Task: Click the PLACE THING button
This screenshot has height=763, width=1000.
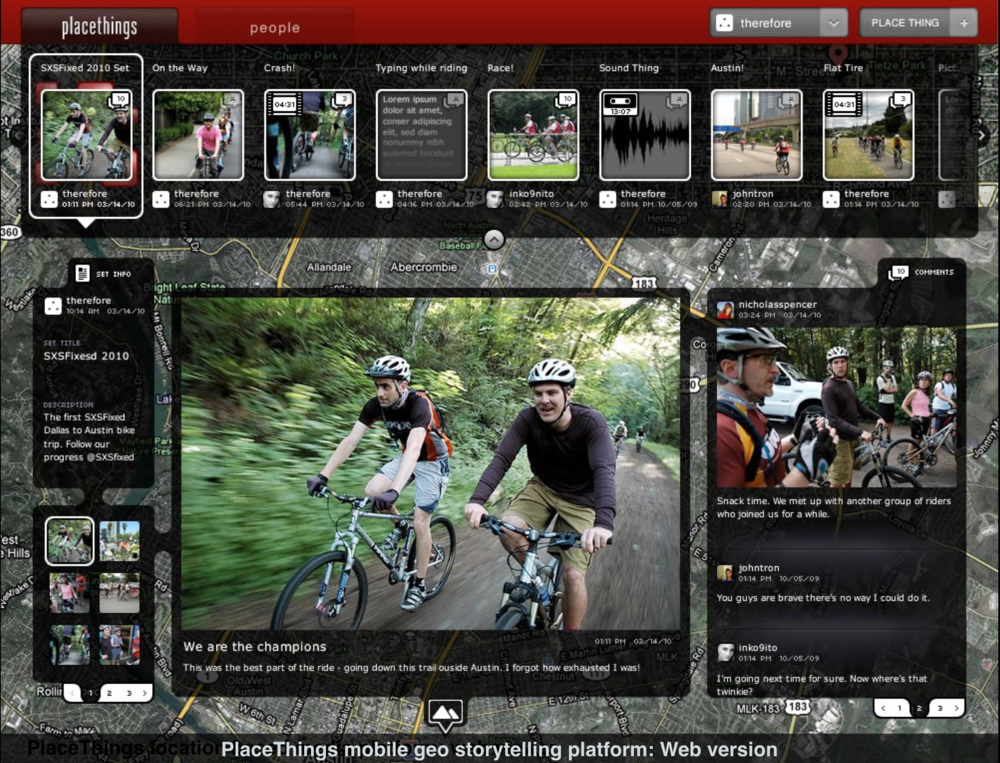Action: pos(905,23)
